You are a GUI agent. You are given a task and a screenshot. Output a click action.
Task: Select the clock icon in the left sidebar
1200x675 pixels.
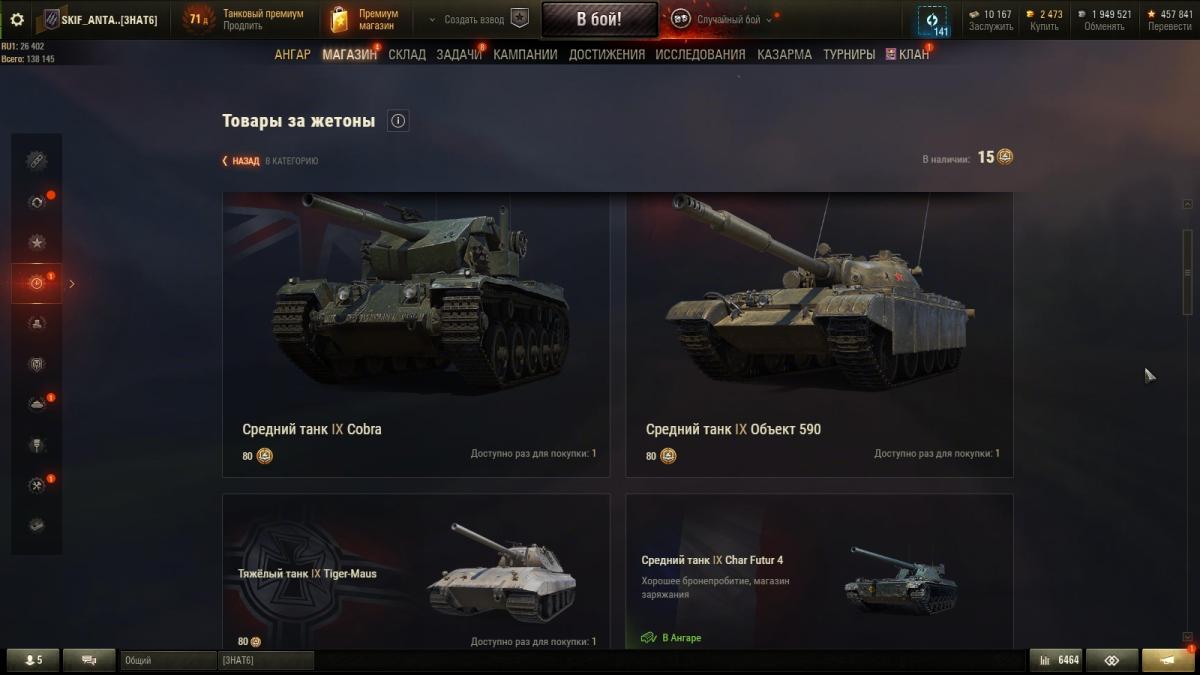(x=37, y=283)
